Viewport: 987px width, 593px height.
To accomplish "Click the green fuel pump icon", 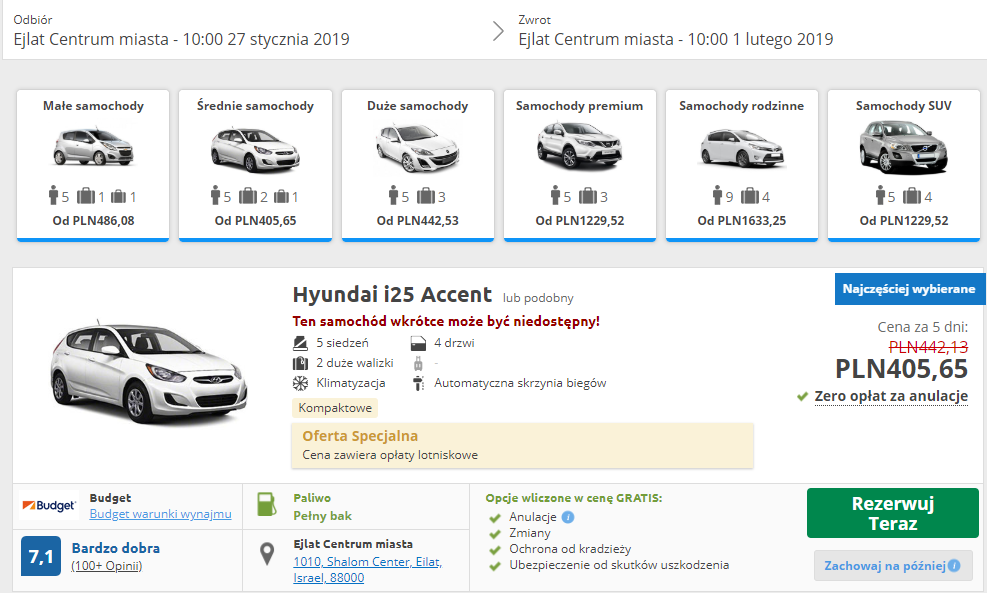I will (267, 504).
